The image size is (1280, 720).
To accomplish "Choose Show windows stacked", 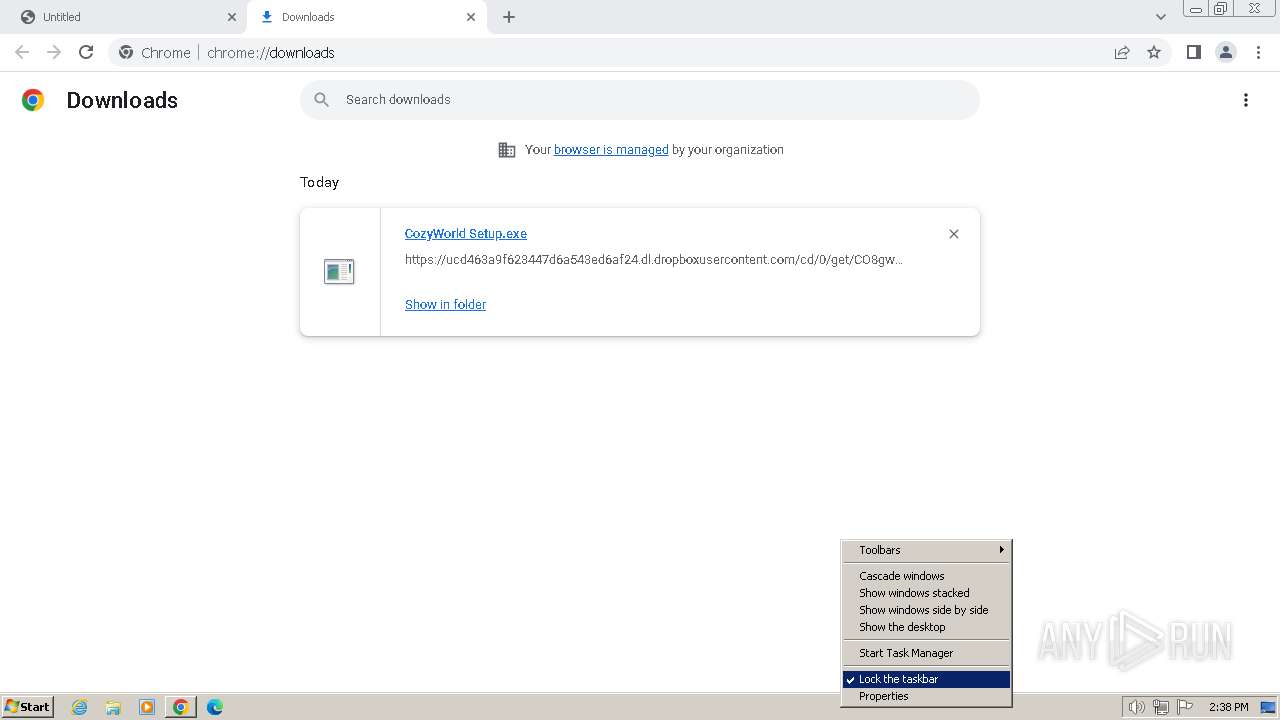I will pyautogui.click(x=926, y=593).
